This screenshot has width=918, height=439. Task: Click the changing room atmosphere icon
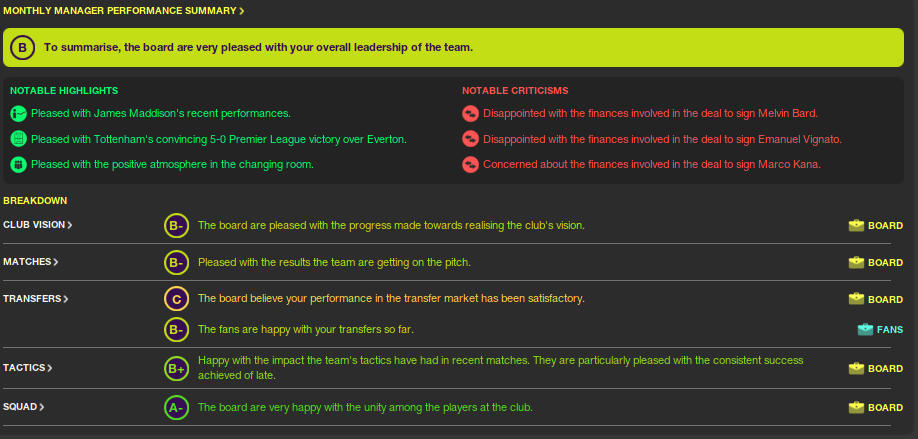(x=18, y=163)
